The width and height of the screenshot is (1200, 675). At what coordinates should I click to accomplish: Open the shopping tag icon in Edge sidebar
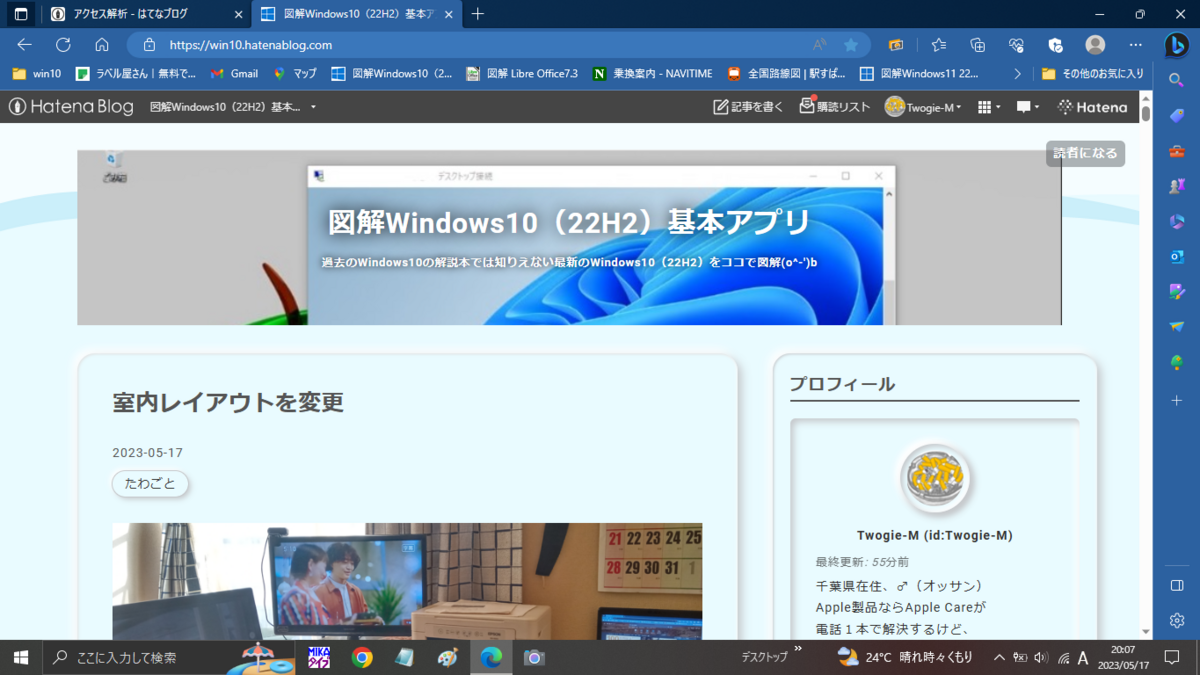tap(1177, 116)
